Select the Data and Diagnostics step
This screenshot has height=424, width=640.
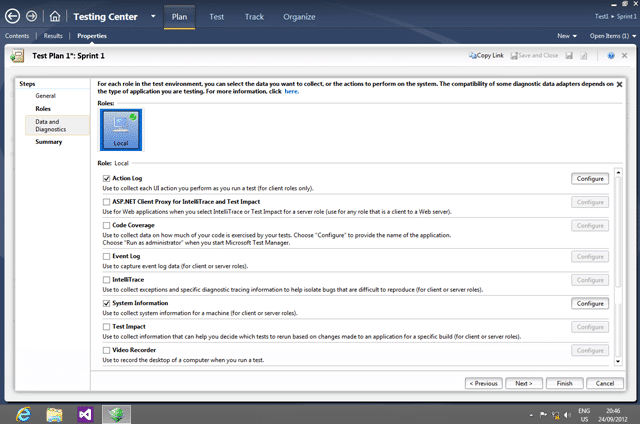57,125
